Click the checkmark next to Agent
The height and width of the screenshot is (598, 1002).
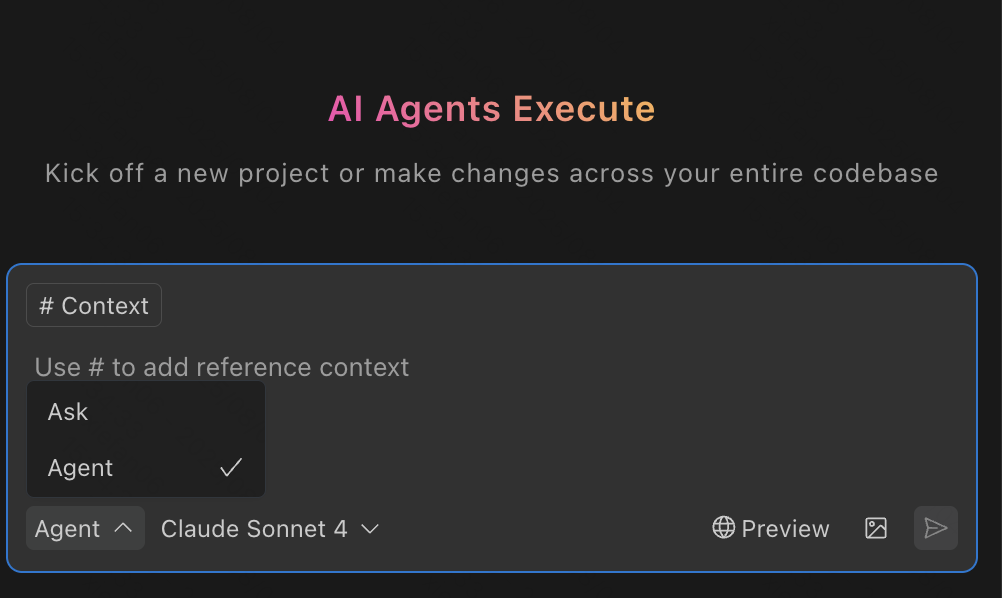(x=231, y=468)
